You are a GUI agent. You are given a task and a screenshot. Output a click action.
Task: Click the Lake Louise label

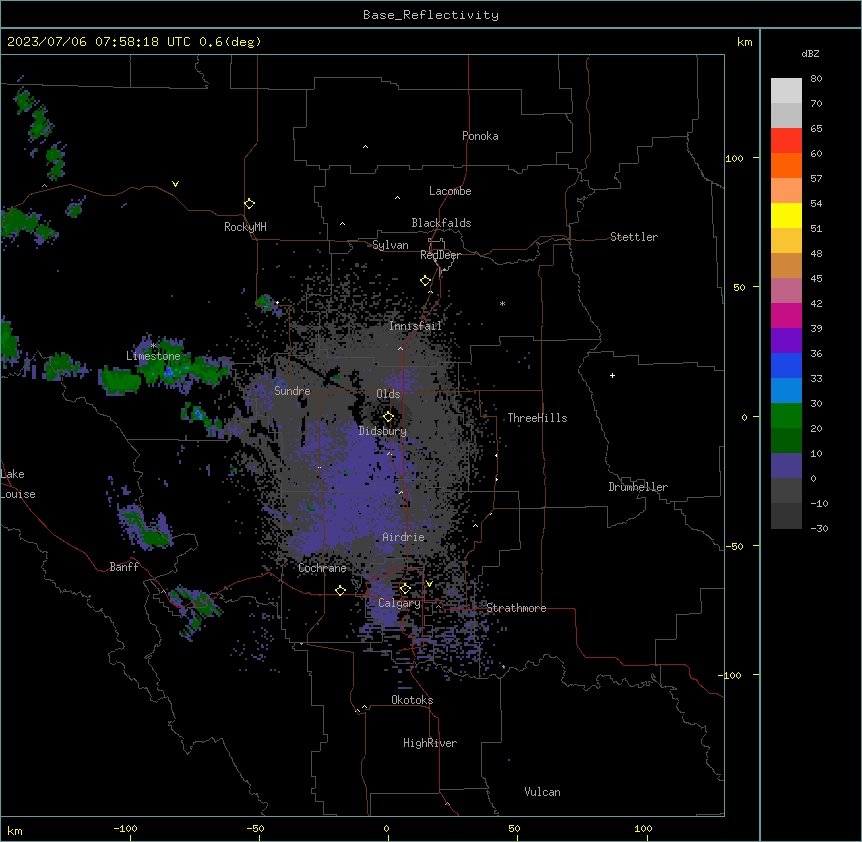point(18,484)
